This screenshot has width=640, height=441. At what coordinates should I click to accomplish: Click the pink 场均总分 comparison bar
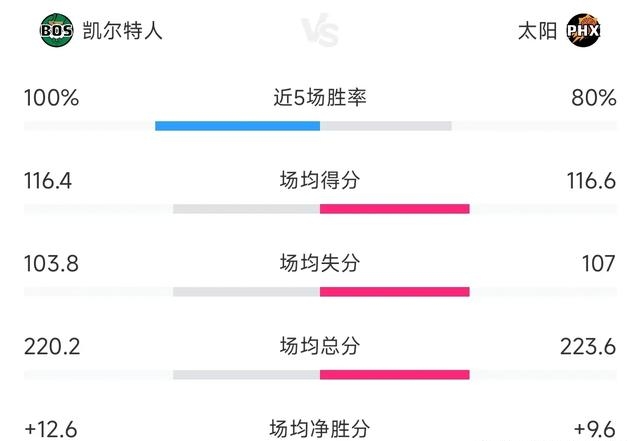point(395,374)
